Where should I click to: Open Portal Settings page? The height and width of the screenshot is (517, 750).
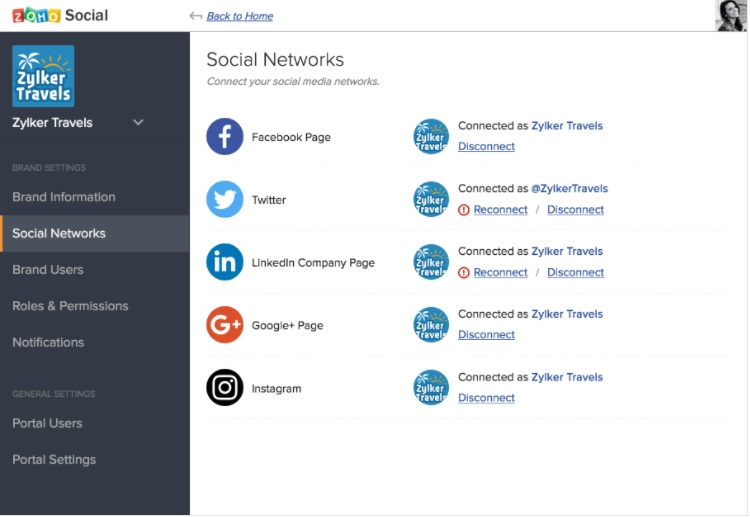coord(54,460)
